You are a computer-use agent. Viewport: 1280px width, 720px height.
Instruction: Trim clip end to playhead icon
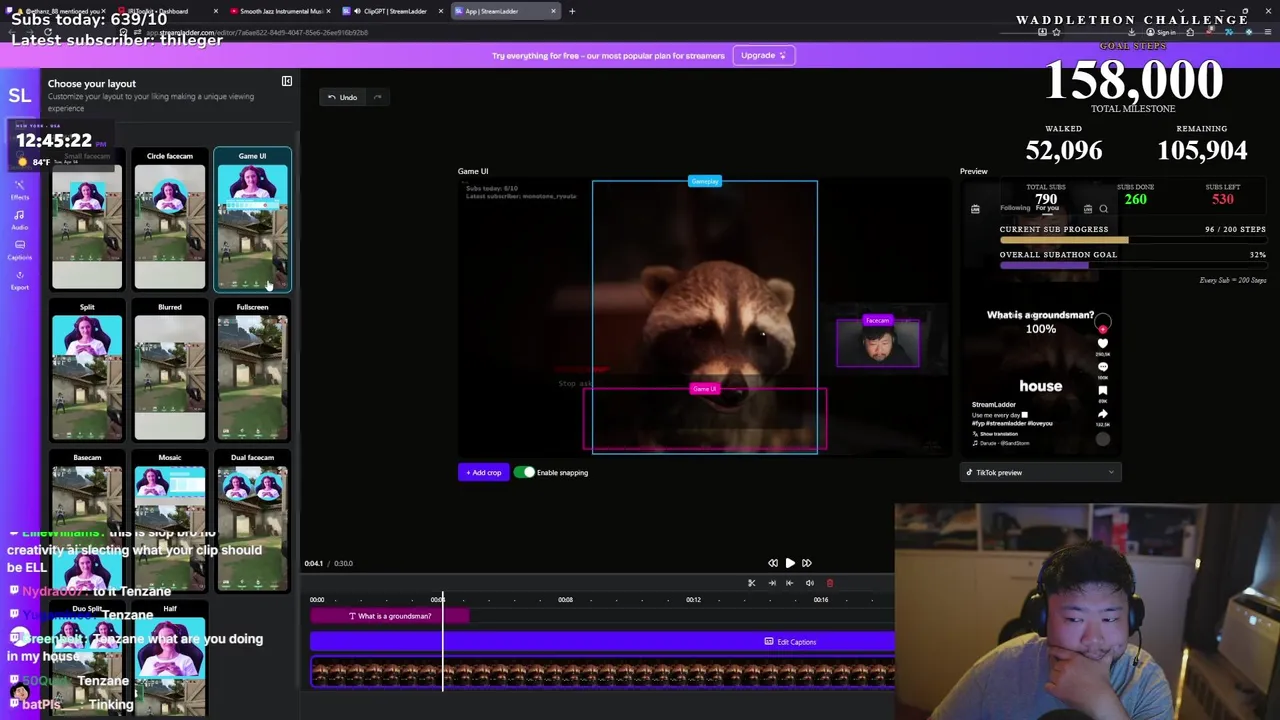771,583
